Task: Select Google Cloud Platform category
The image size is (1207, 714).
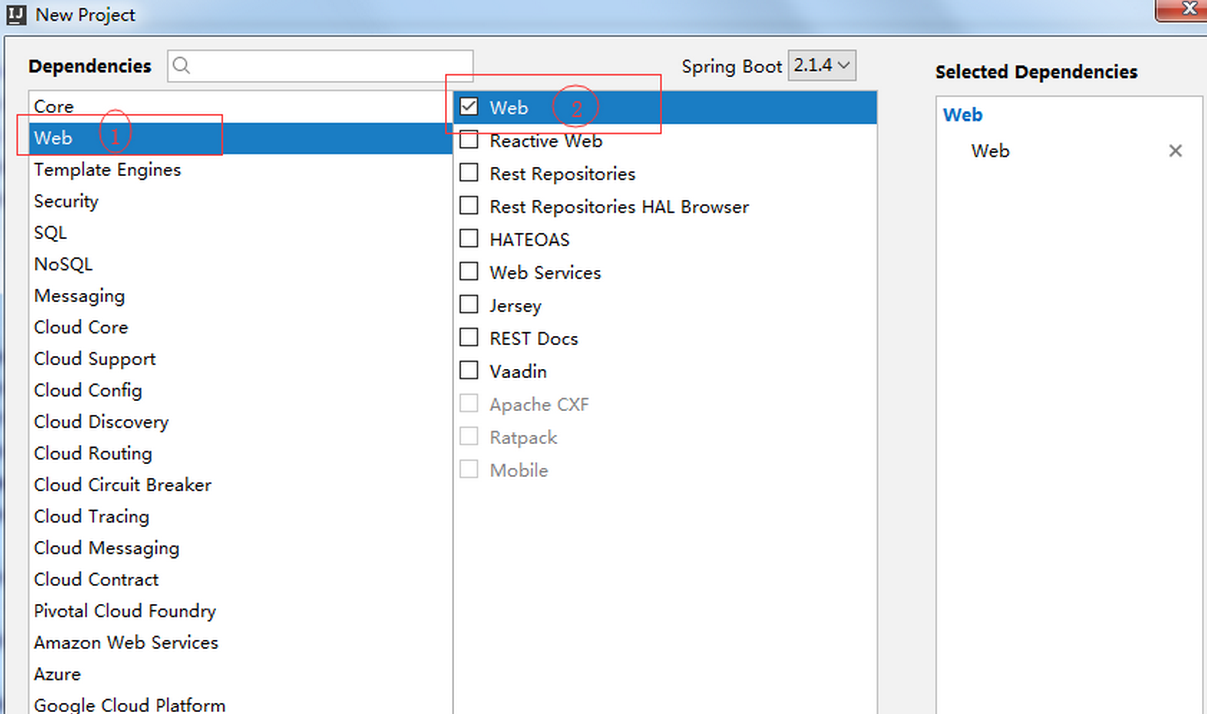Action: [x=240, y=703]
